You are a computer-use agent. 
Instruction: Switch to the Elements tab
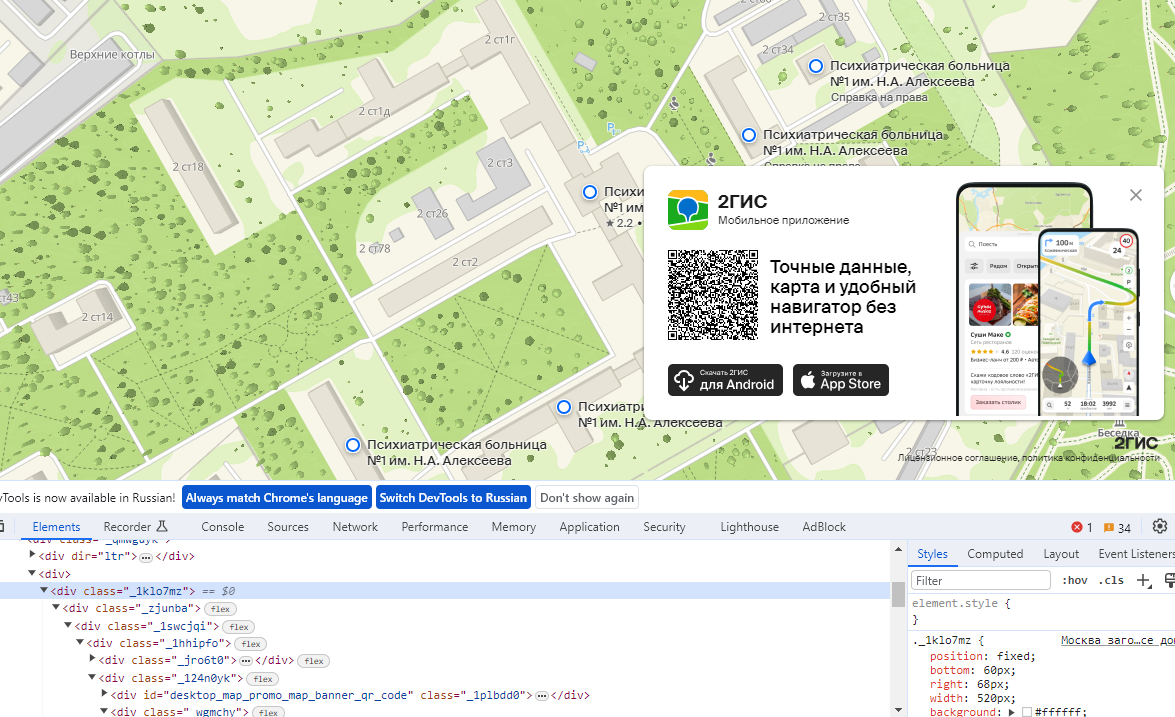(56, 527)
